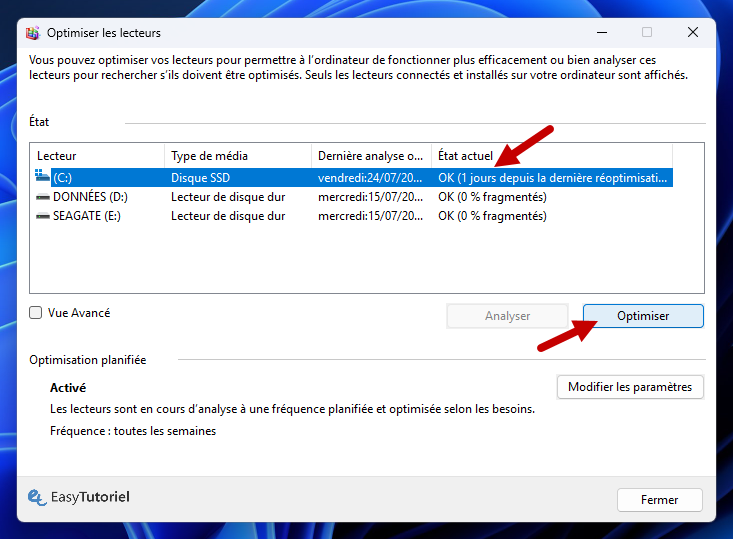Enable the Vue Avancé checkbox
This screenshot has height=539, width=733.
click(36, 313)
